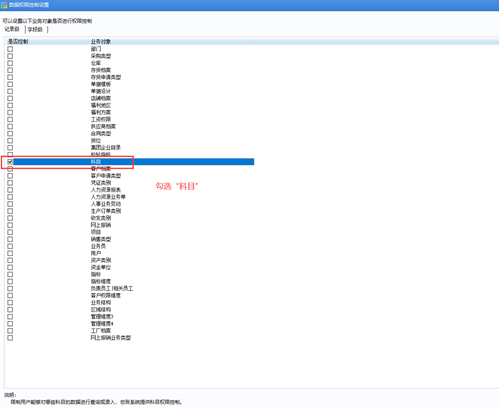Tick the 客户申请类型 checkbox
Screen dimensions: 499x408
10,176
